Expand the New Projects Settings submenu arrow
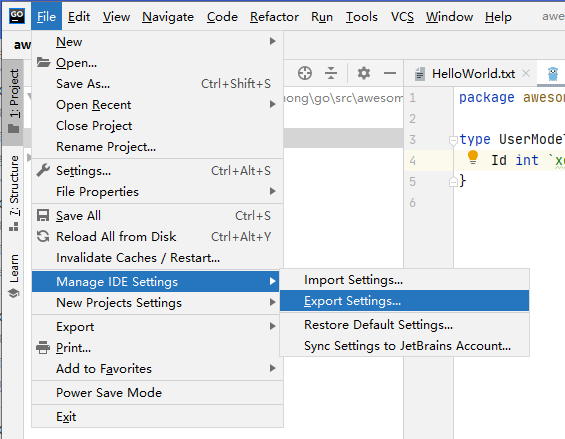Image resolution: width=565 pixels, height=439 pixels. click(273, 302)
